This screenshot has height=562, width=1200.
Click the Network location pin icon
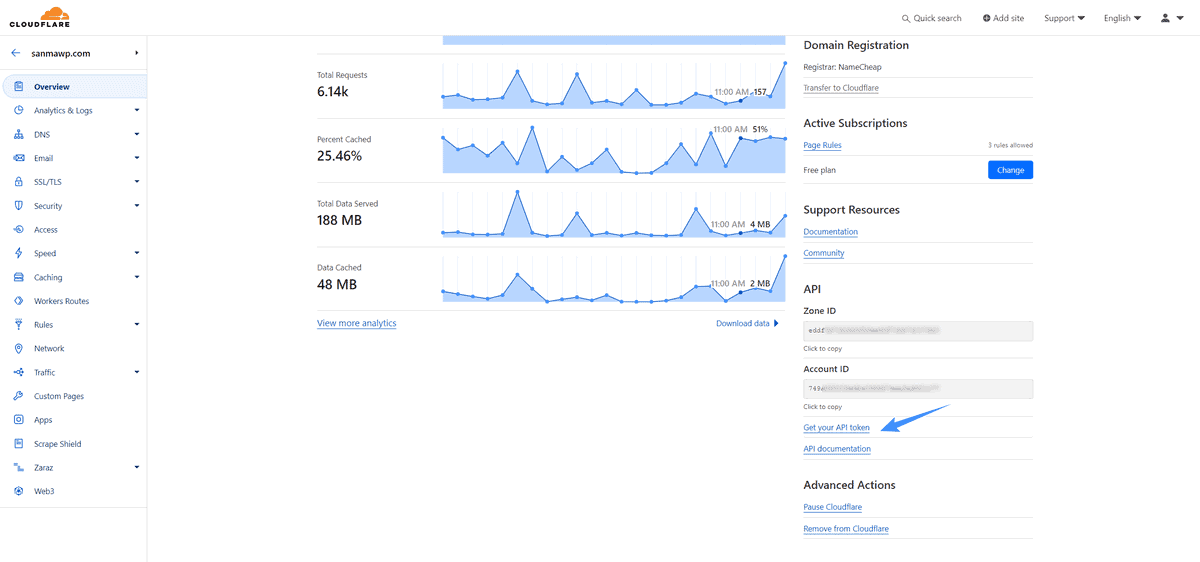click(19, 349)
